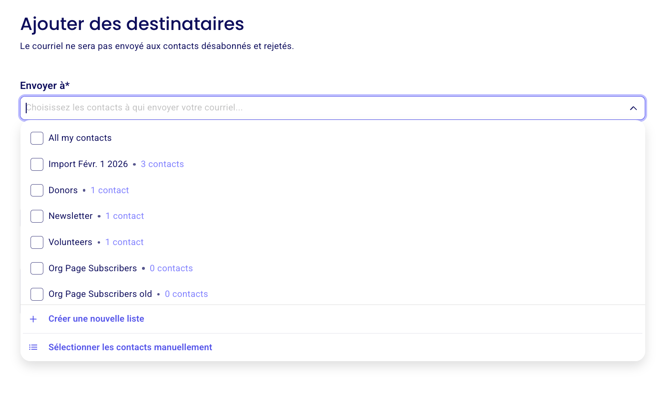Click the list icon for manual selection
Screen dimensions: 670x413
(x=33, y=347)
